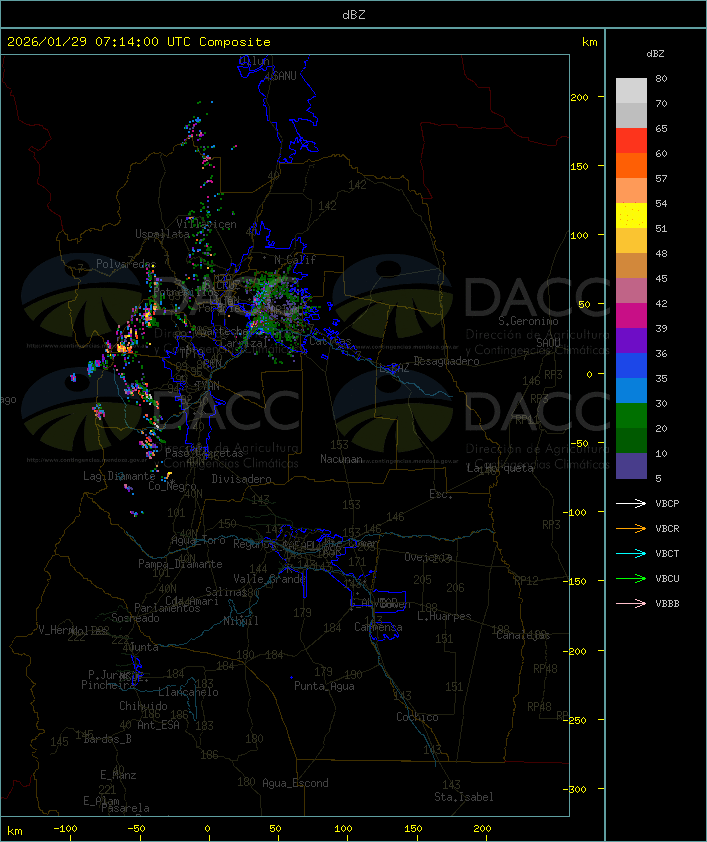707x842 pixels.
Task: Click the 'Carmensa' map label
Action: [x=378, y=627]
